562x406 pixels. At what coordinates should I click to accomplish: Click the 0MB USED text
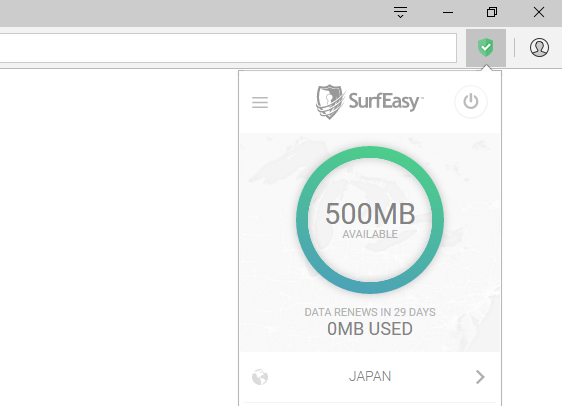tap(370, 329)
